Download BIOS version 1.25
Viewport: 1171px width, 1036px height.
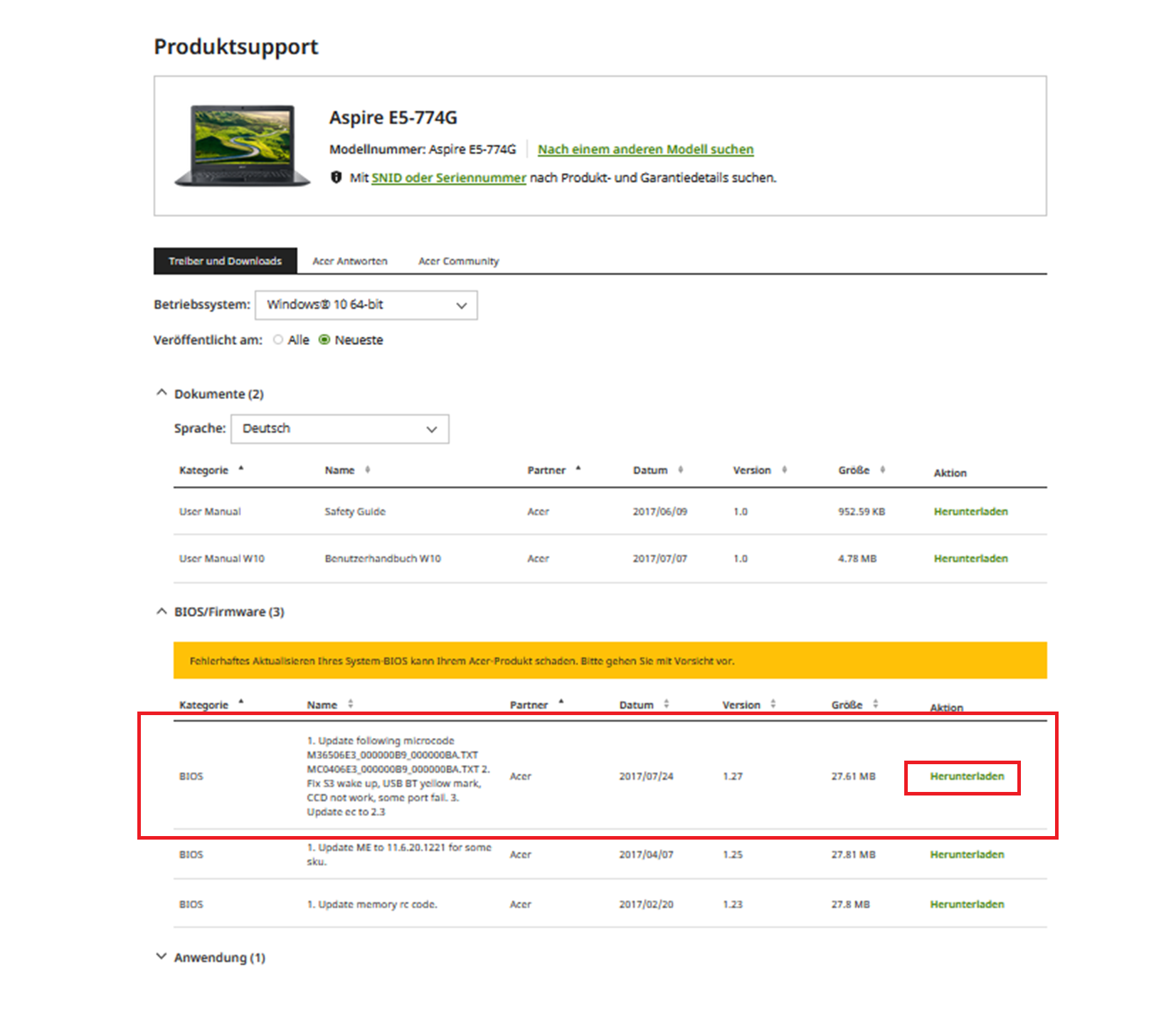click(967, 855)
